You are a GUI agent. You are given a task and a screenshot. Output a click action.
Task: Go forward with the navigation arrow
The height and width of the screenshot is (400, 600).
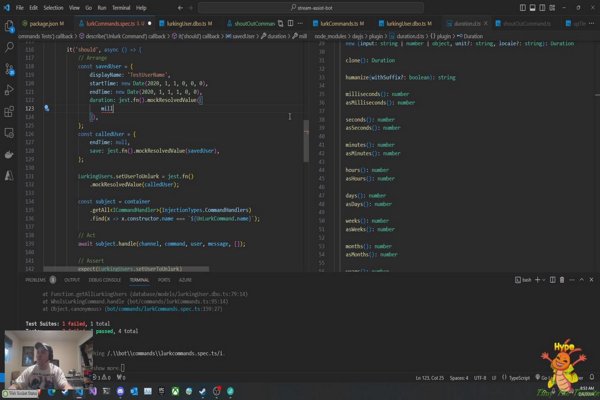tap(191, 8)
